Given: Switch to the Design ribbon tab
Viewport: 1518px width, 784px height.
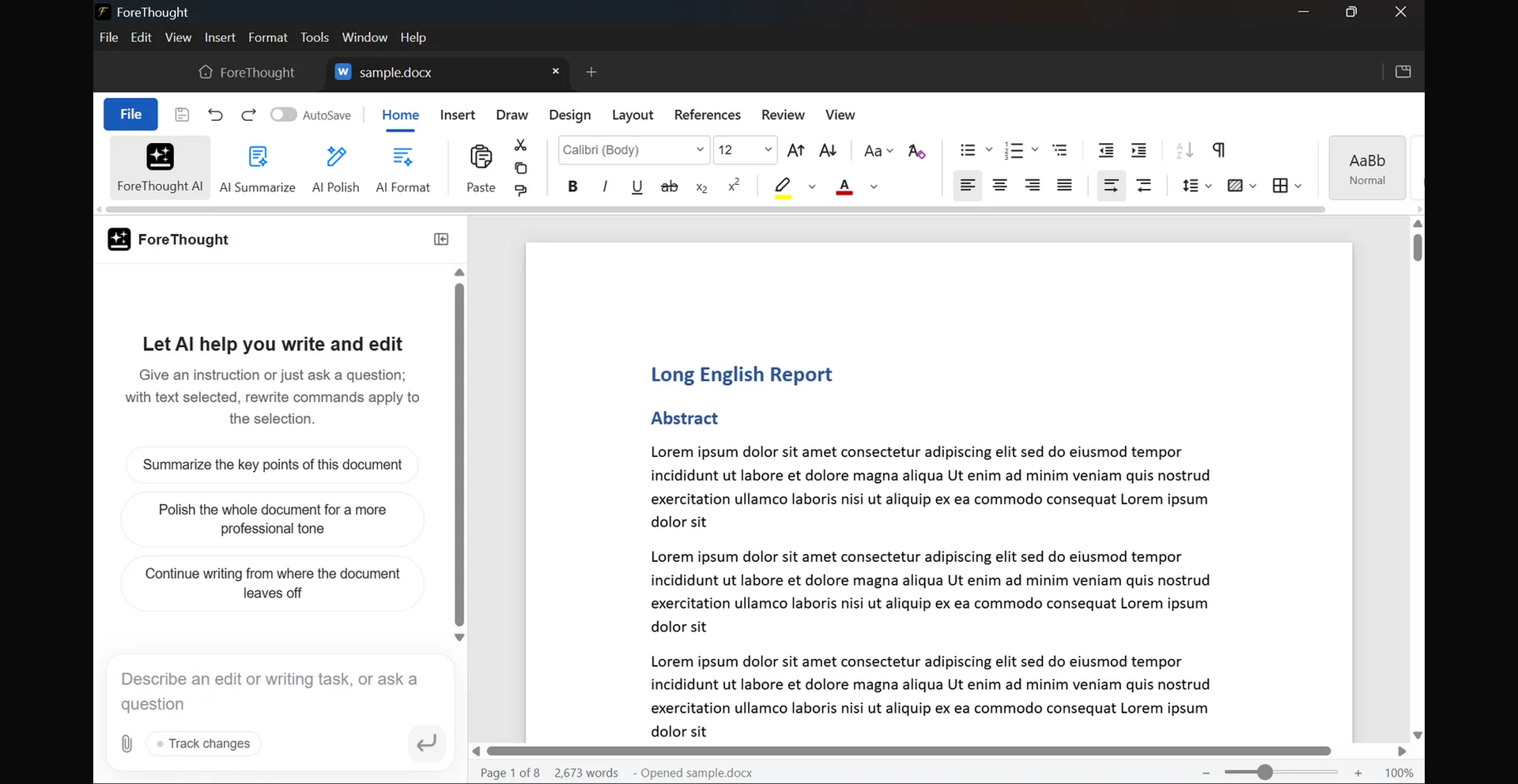Looking at the screenshot, I should click(570, 115).
